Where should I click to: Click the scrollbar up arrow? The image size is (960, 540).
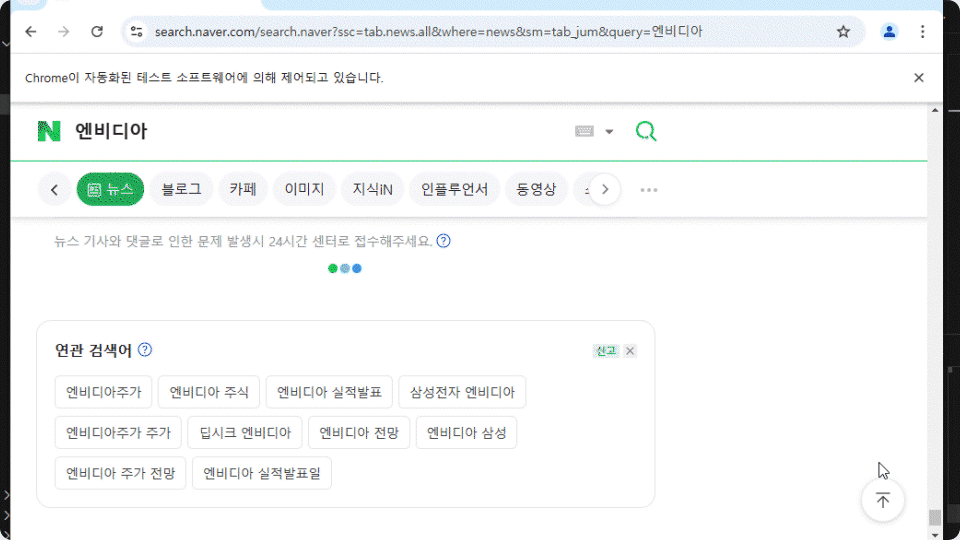pyautogui.click(x=934, y=110)
